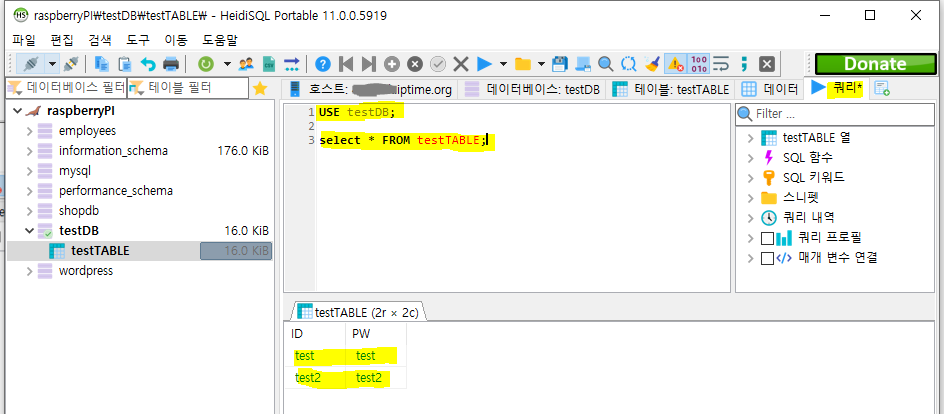Image resolution: width=944 pixels, height=414 pixels.
Task: Click the add new query tab icon
Action: (x=882, y=88)
